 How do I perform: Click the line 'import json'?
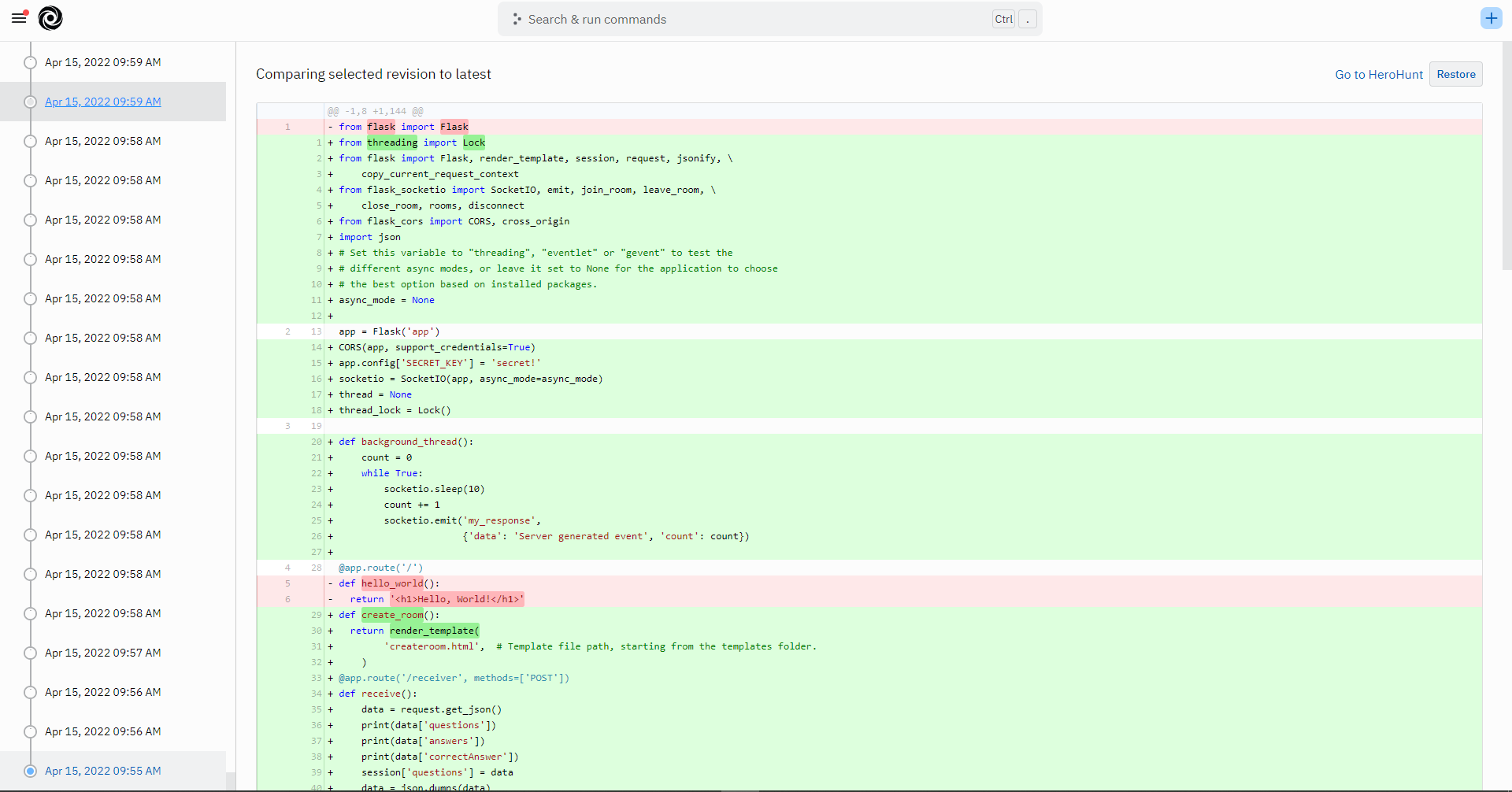click(869, 237)
